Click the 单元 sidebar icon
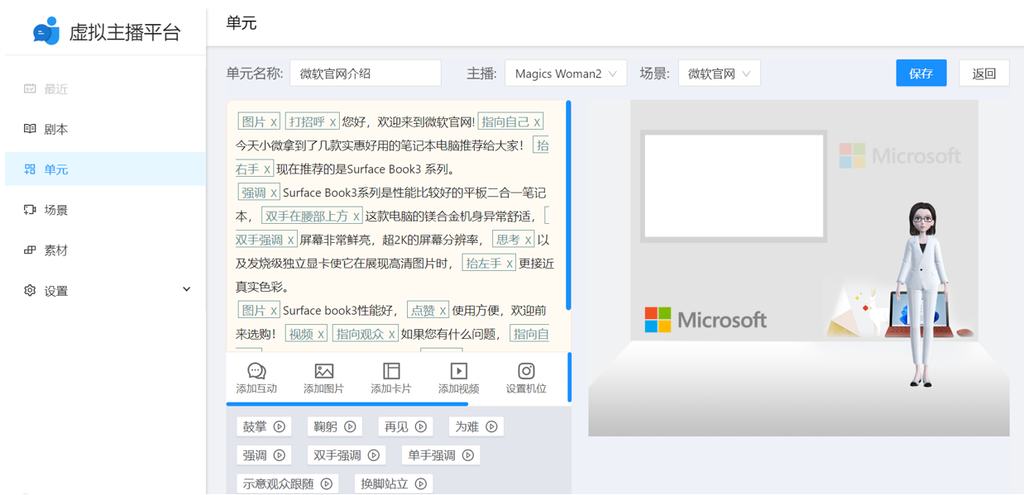The height and width of the screenshot is (495, 1024). click(x=29, y=169)
